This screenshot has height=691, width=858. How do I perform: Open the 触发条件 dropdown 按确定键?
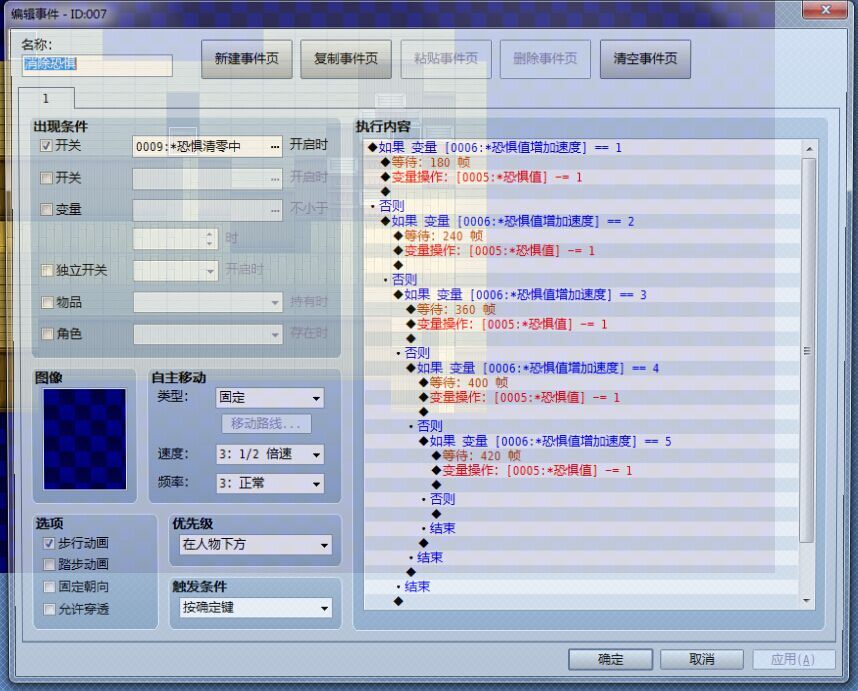click(256, 607)
